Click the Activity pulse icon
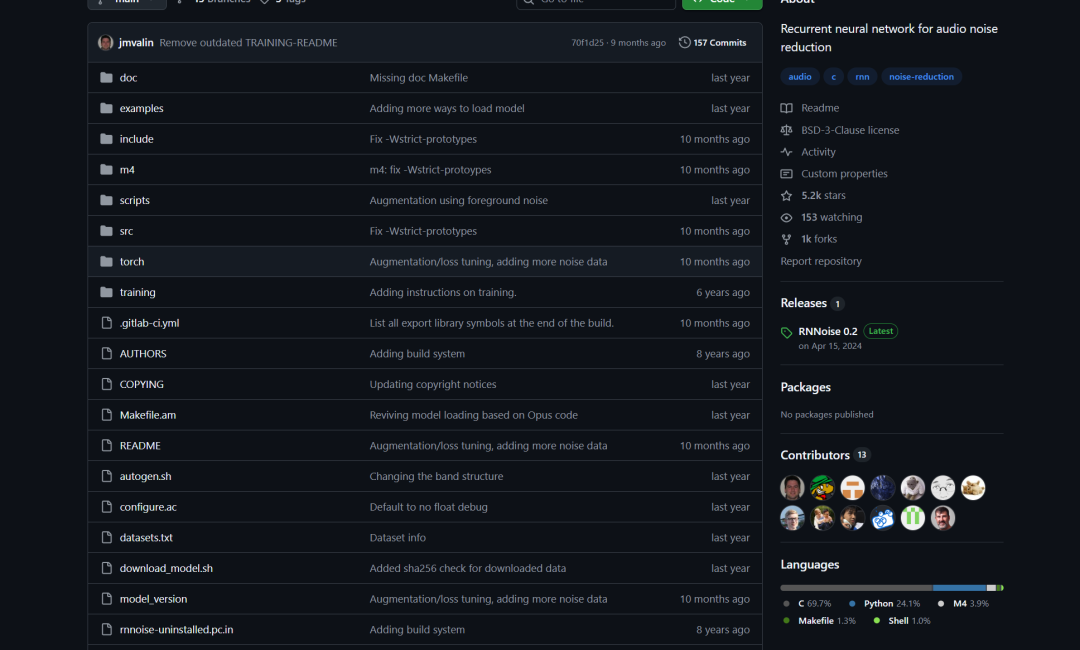 pos(787,152)
